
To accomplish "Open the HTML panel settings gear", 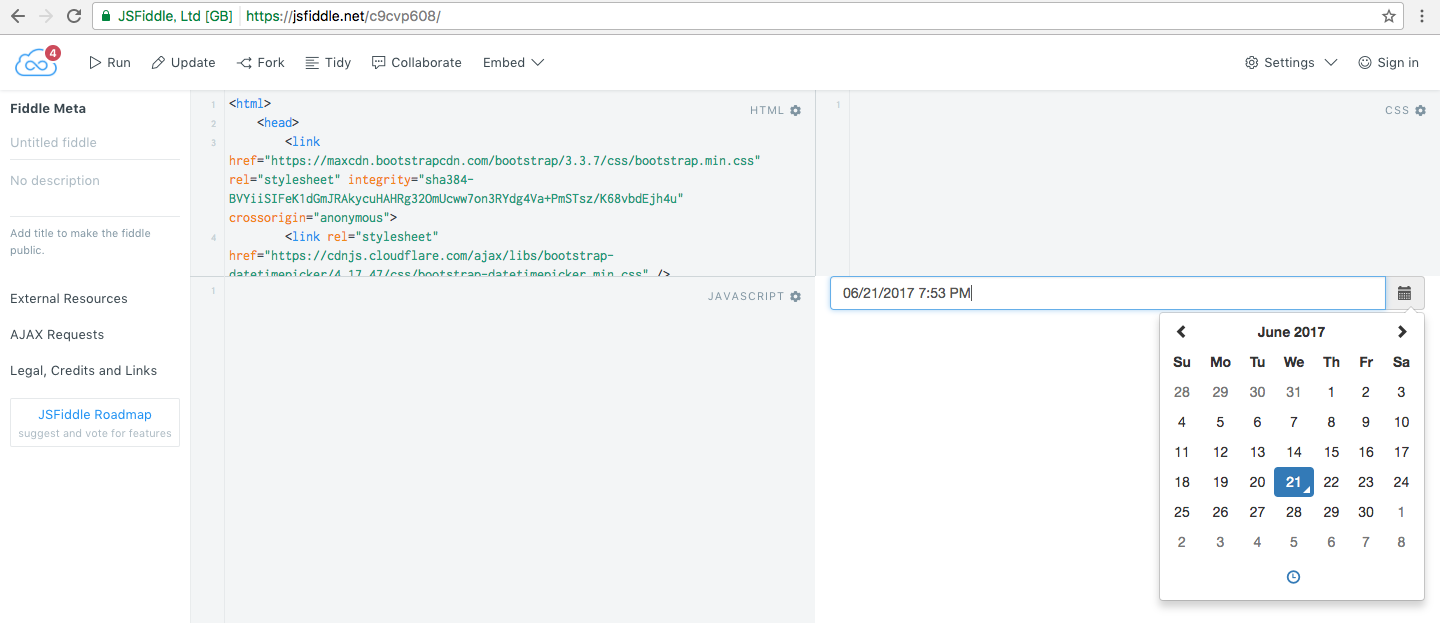I will point(795,110).
